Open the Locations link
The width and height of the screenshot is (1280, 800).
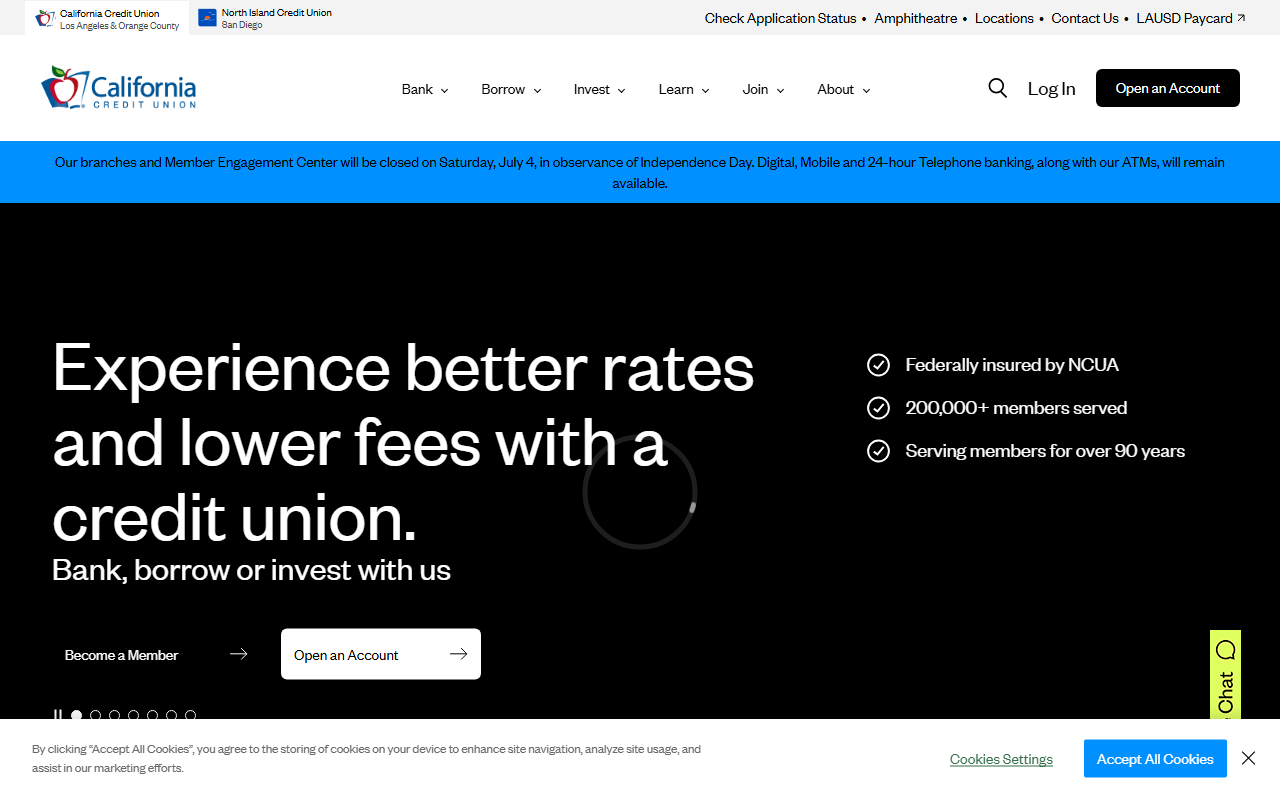(1004, 18)
